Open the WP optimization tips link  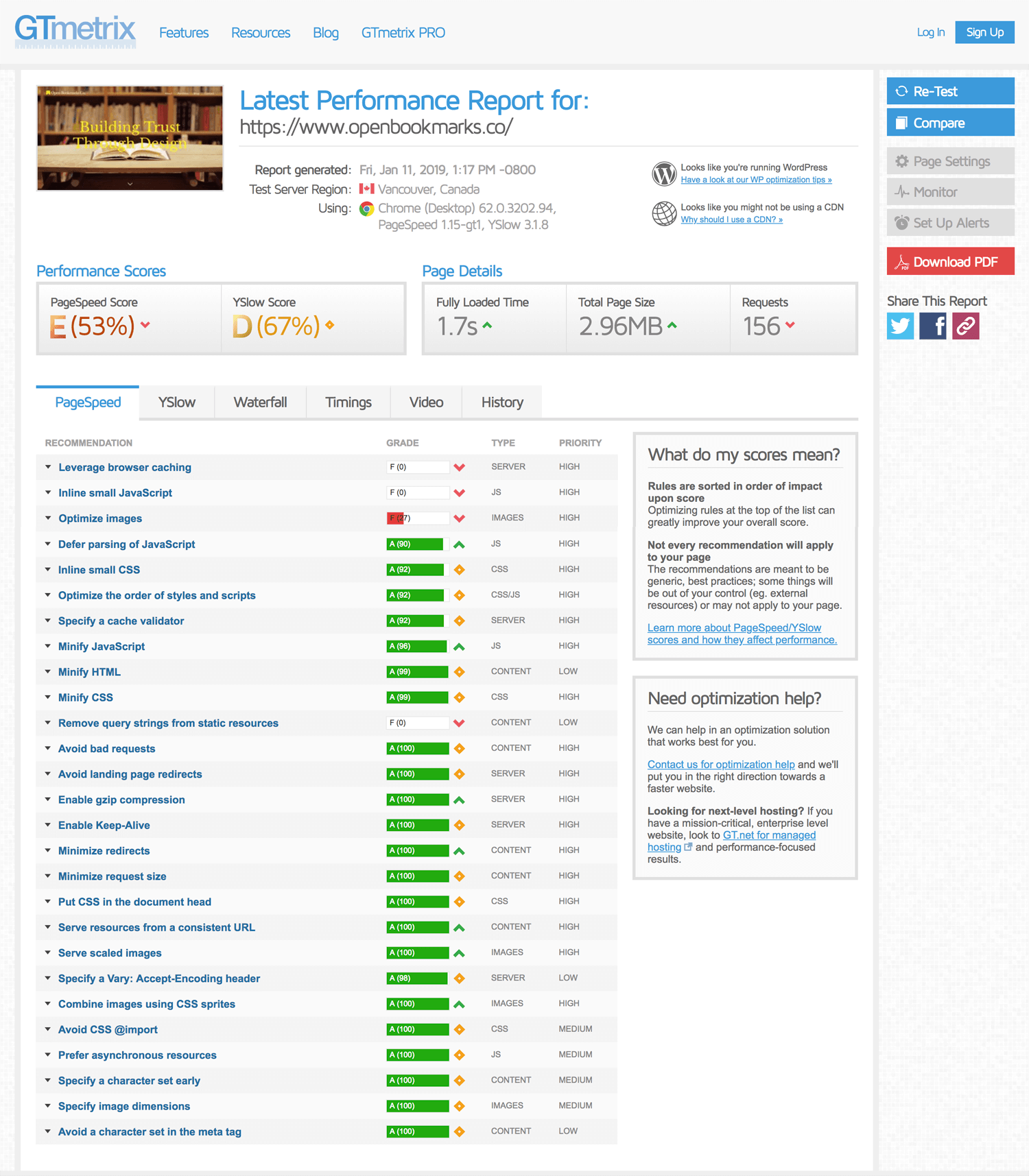tap(756, 180)
